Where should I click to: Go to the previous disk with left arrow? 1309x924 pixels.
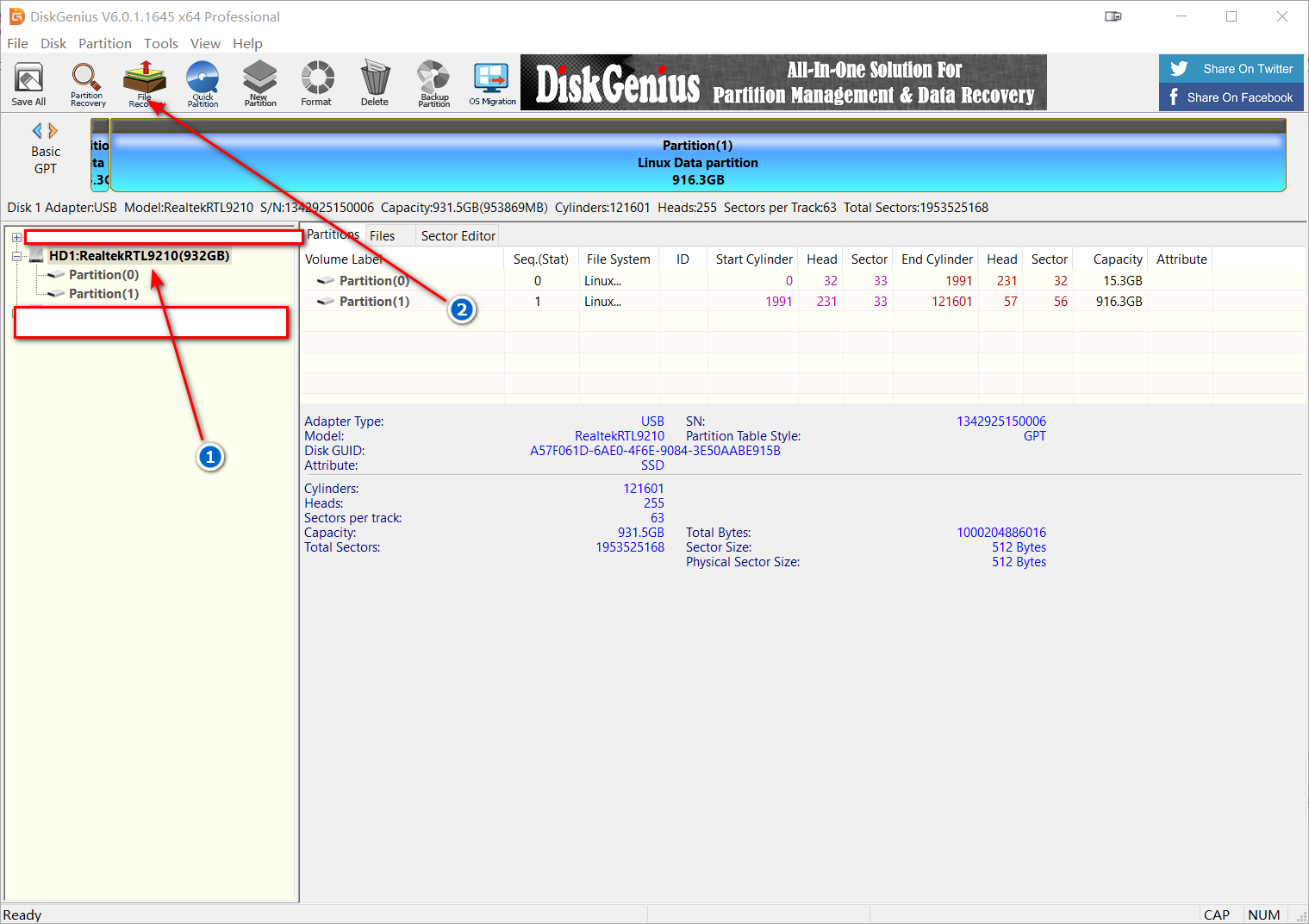37,131
